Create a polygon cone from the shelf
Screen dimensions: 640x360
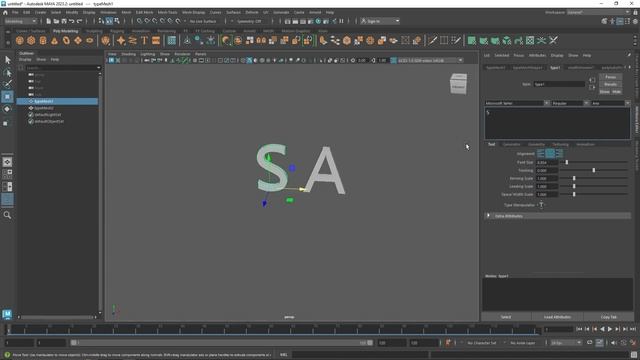click(54, 40)
